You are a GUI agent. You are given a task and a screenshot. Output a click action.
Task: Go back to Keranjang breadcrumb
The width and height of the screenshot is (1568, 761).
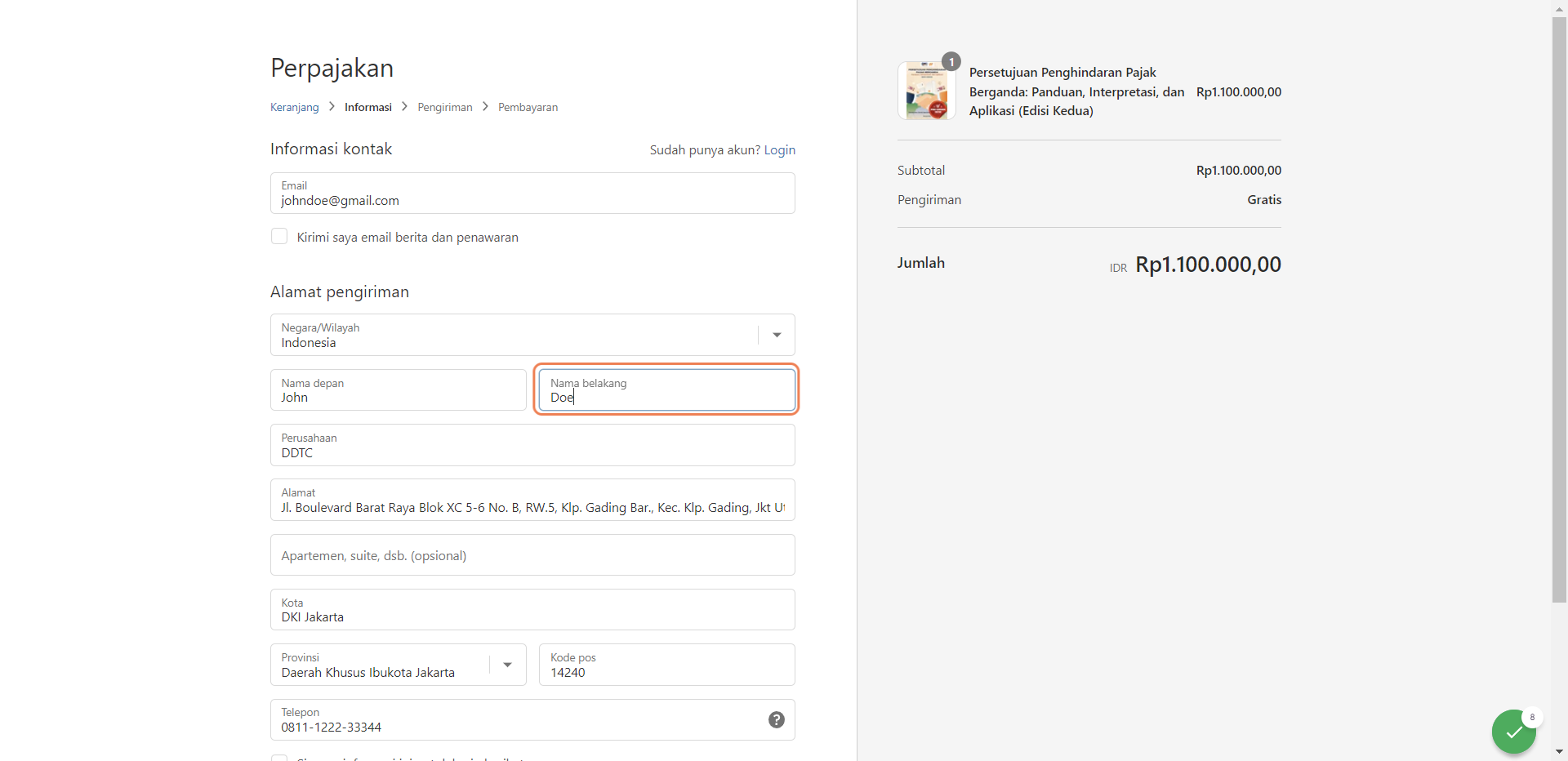point(295,107)
